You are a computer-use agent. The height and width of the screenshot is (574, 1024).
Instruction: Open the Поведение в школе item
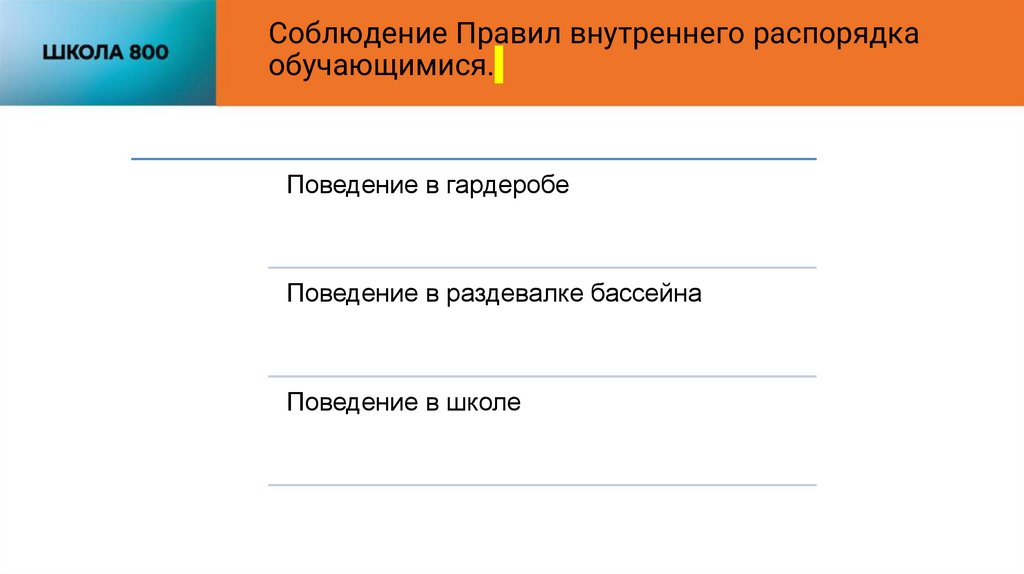pos(404,403)
